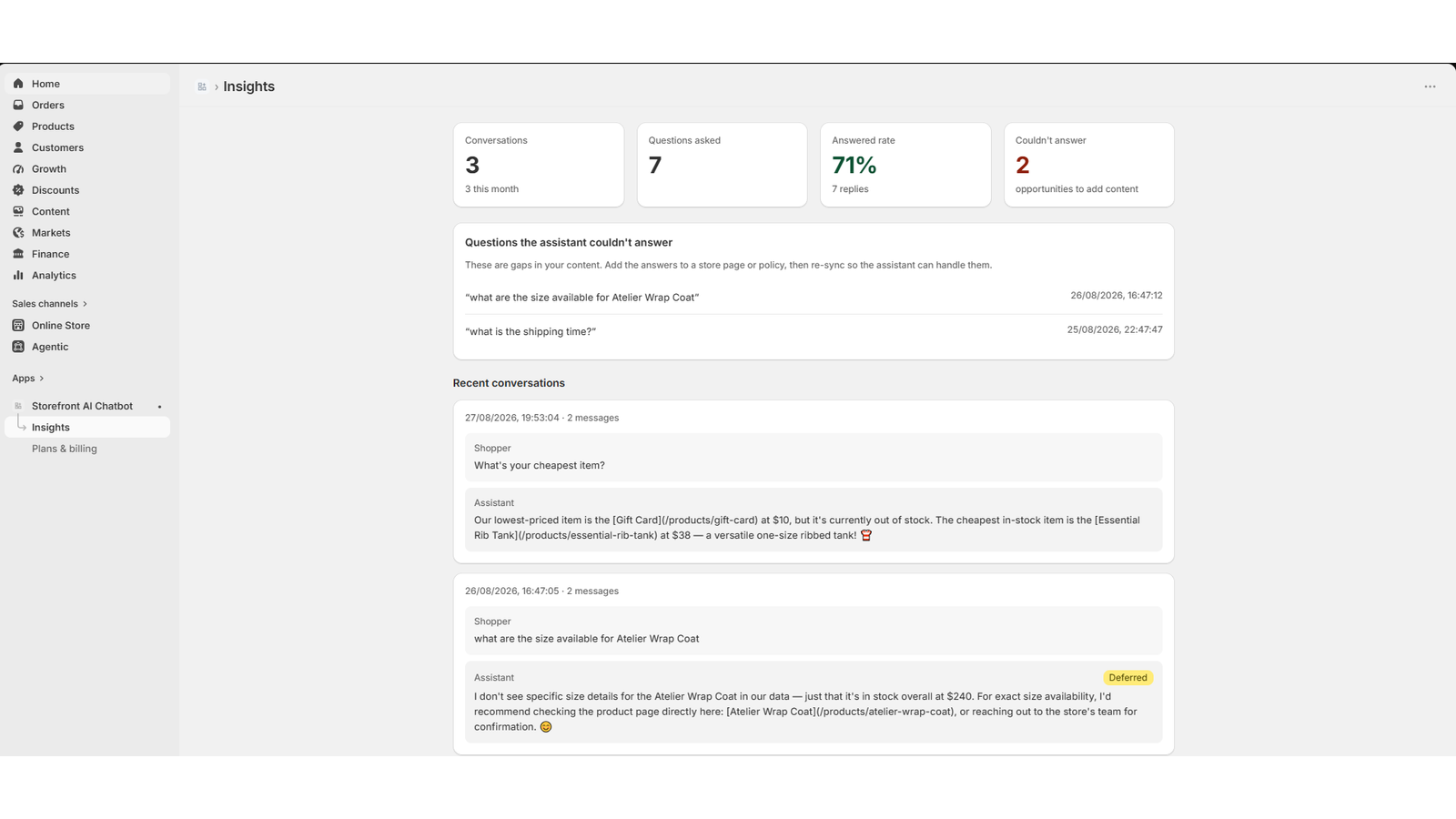Select the Customers person icon

pyautogui.click(x=18, y=147)
